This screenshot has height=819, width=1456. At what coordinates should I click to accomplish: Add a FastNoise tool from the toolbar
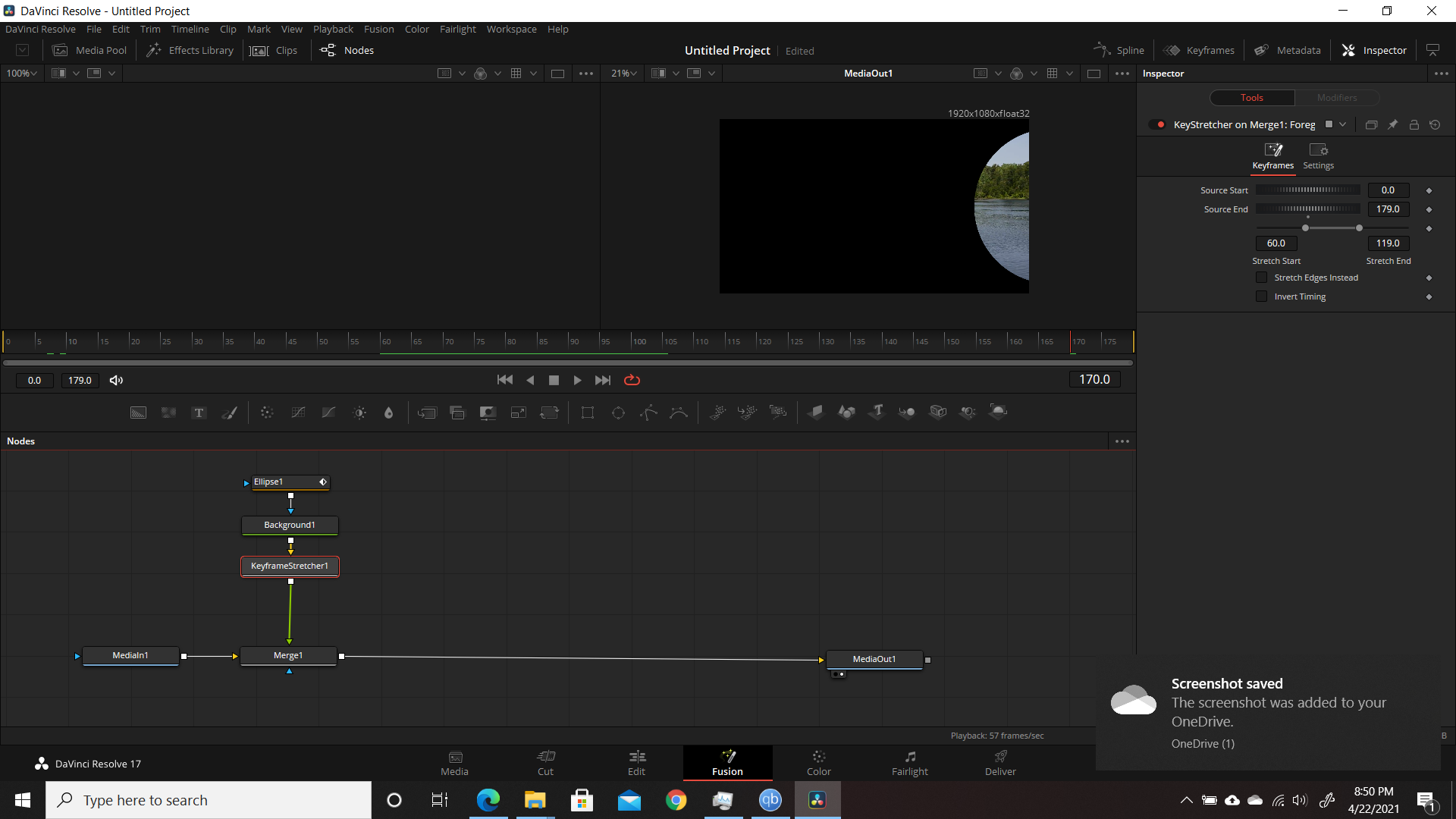click(x=168, y=413)
